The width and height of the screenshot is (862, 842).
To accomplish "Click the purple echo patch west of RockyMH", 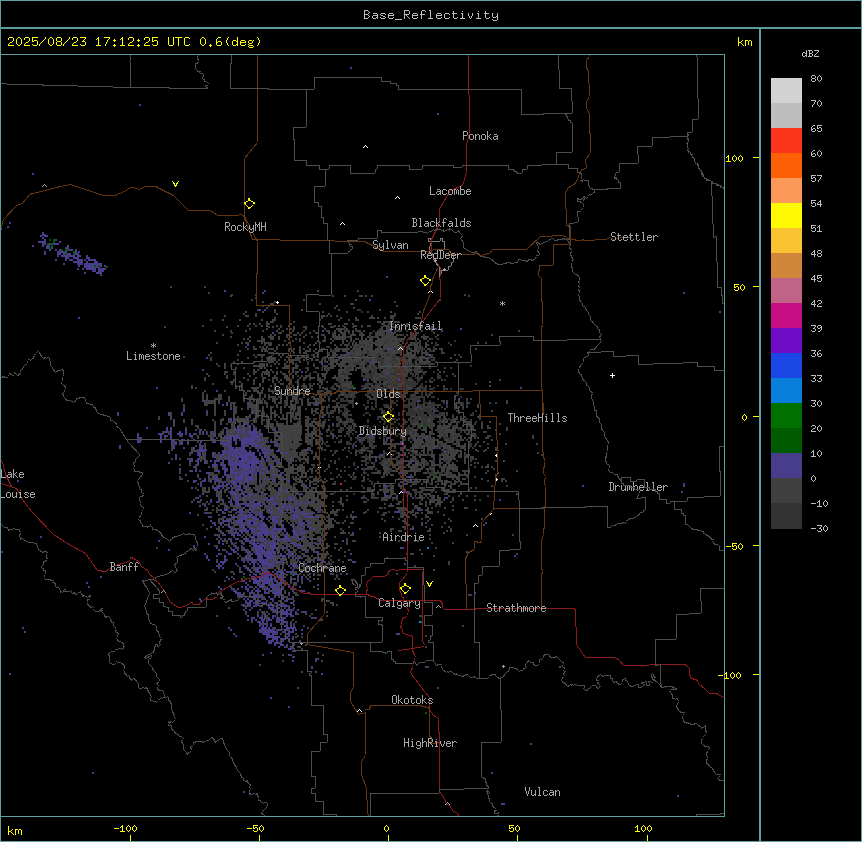I will pyautogui.click(x=71, y=253).
